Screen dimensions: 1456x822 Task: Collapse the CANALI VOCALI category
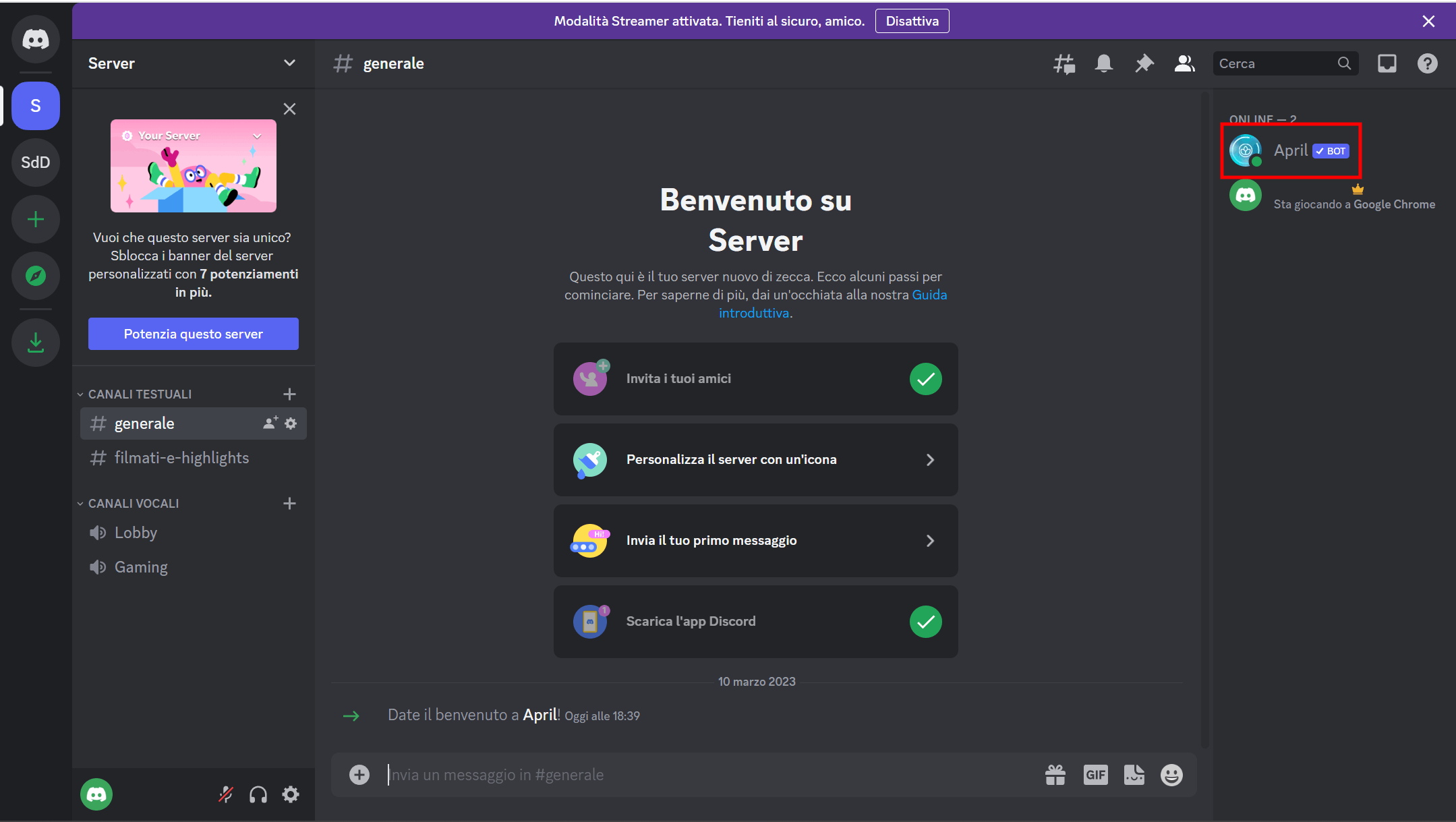(134, 503)
